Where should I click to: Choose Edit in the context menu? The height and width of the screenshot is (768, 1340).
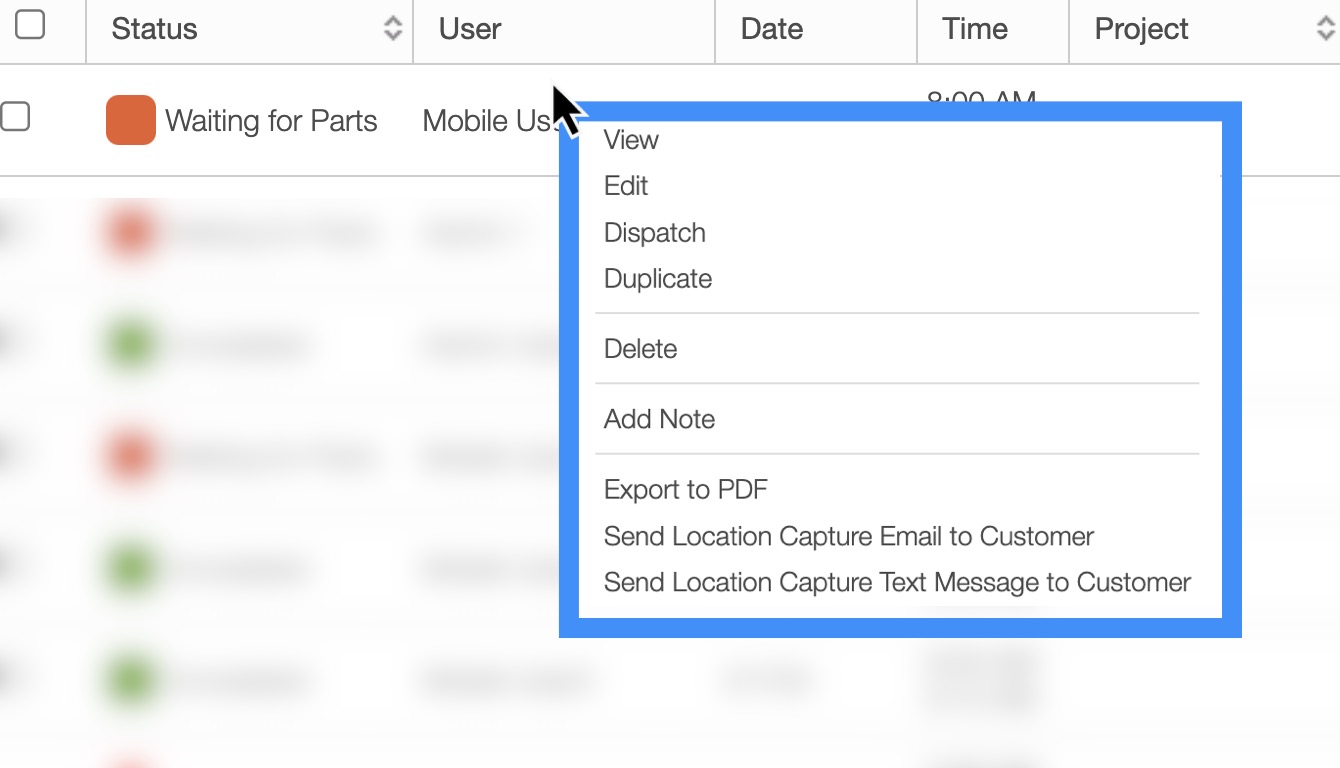[x=626, y=186]
